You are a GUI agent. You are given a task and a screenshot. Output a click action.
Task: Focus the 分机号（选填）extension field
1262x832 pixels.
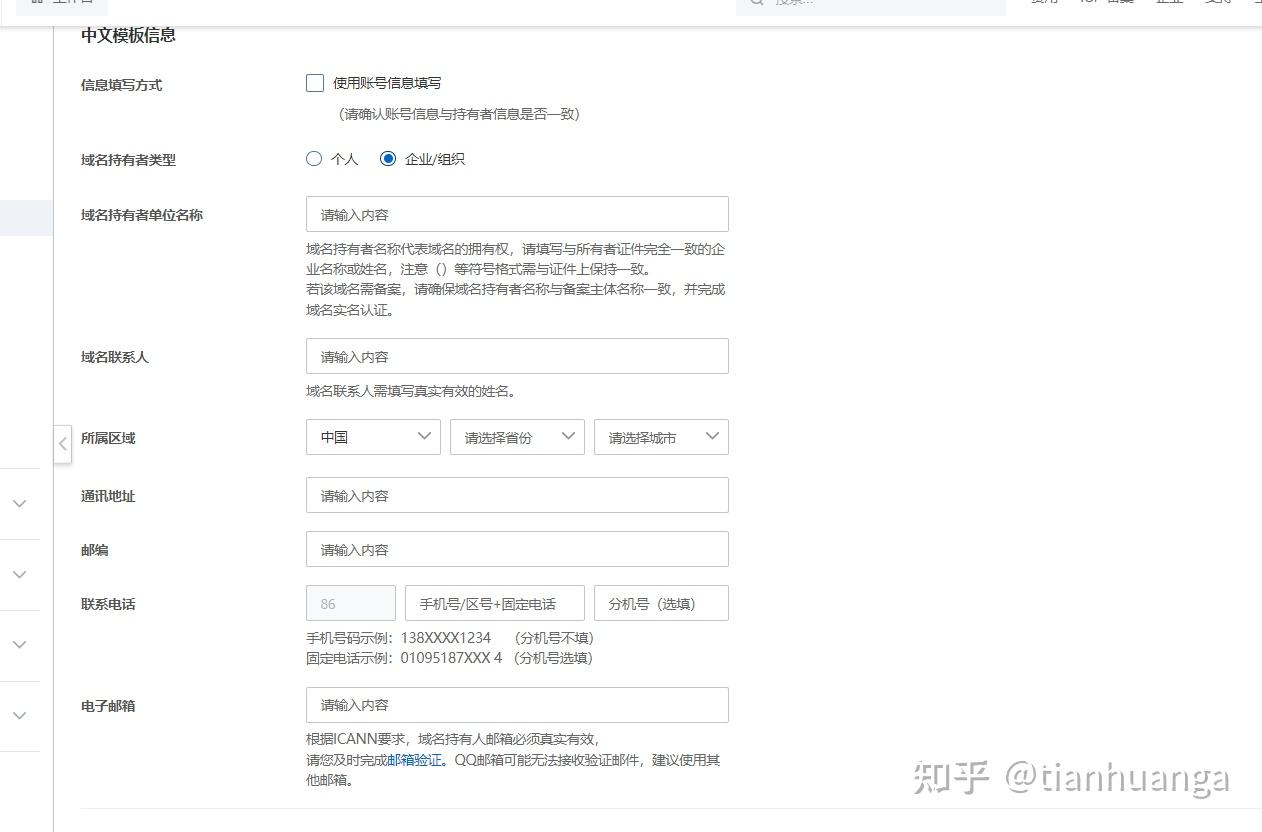pos(661,603)
